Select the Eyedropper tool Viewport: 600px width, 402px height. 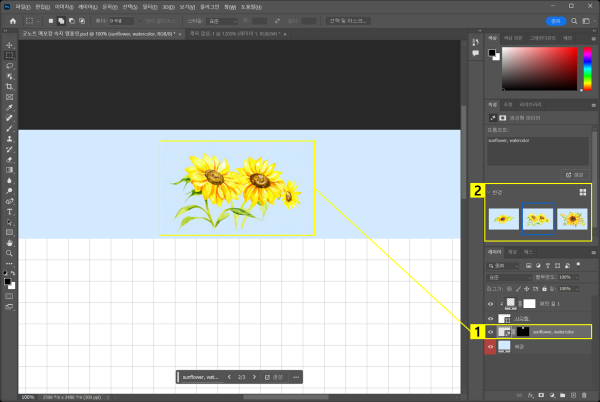tap(8, 107)
